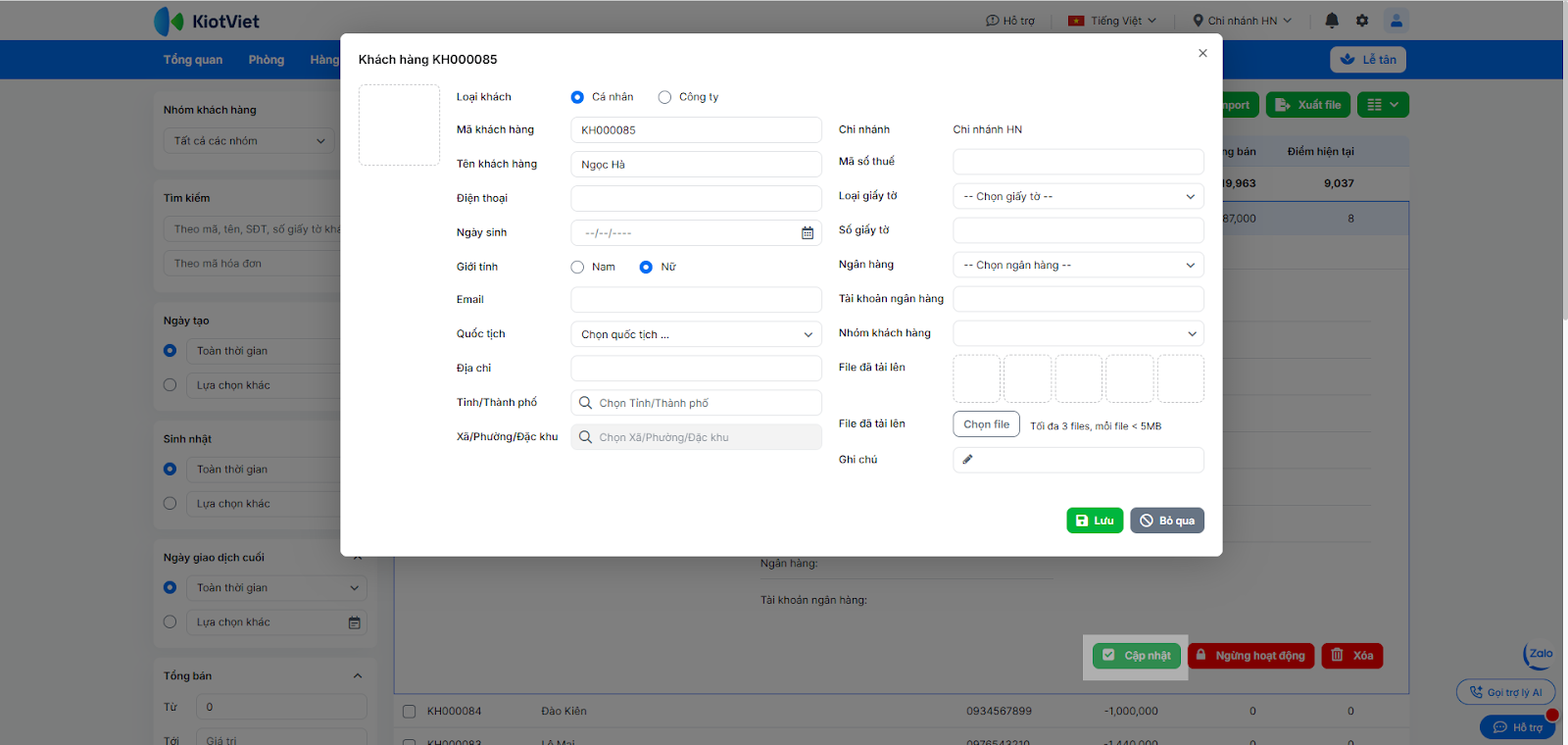The image size is (1568, 745).
Task: Click the Ghi chú note field
Action: coord(1078,460)
